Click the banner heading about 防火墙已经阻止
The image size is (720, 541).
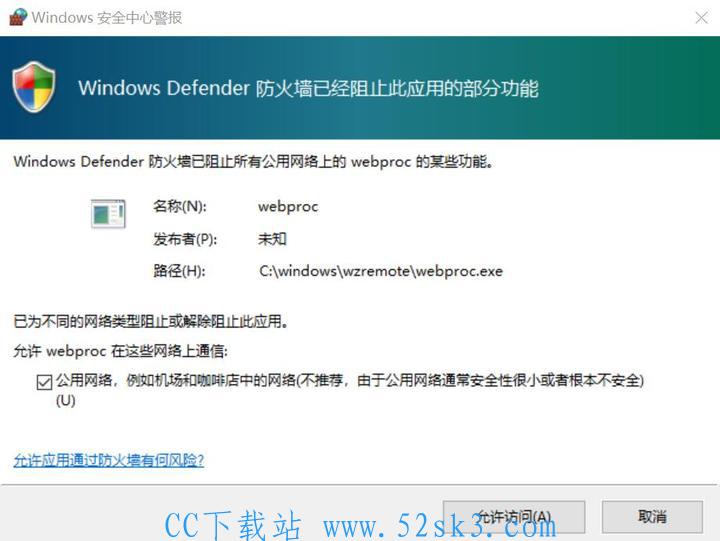tap(308, 88)
